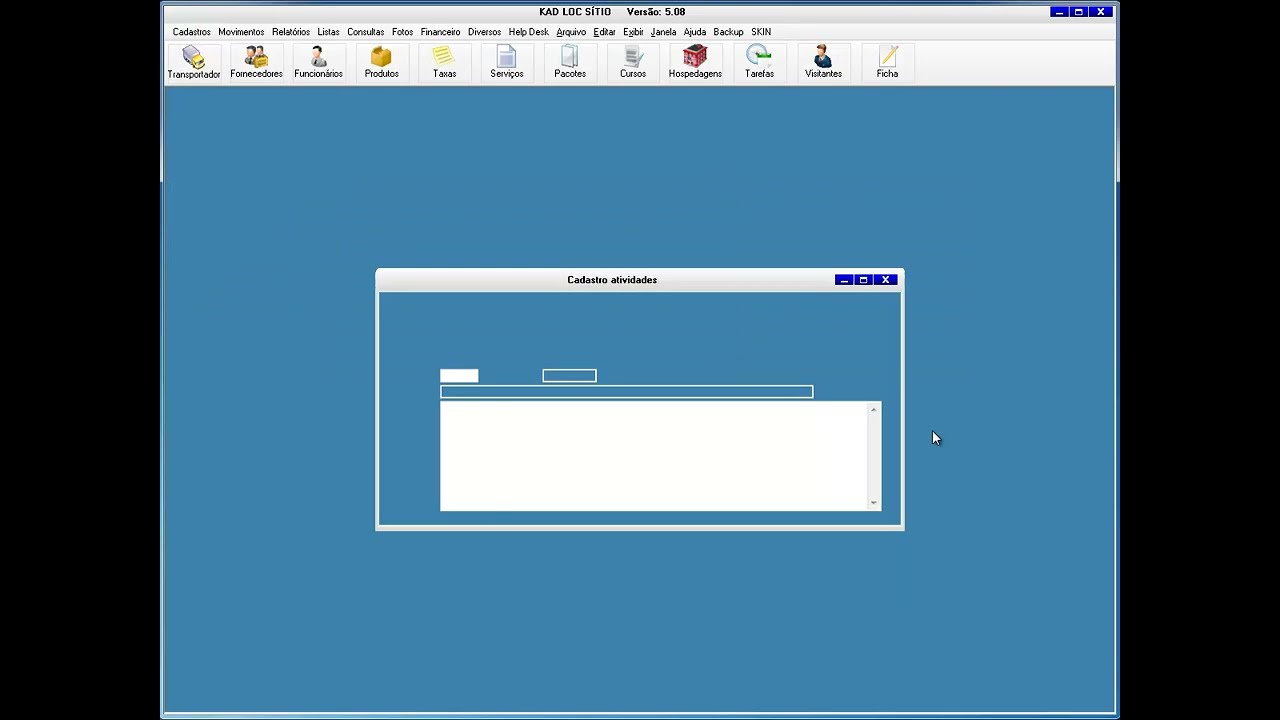Open the Financeiro menu

point(440,32)
